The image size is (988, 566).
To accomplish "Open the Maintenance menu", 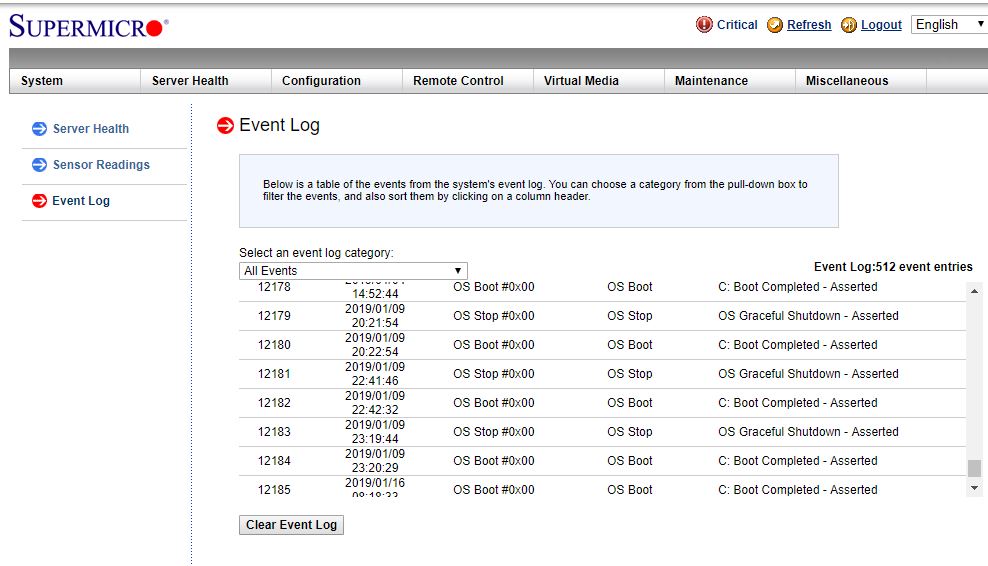I will tap(711, 81).
